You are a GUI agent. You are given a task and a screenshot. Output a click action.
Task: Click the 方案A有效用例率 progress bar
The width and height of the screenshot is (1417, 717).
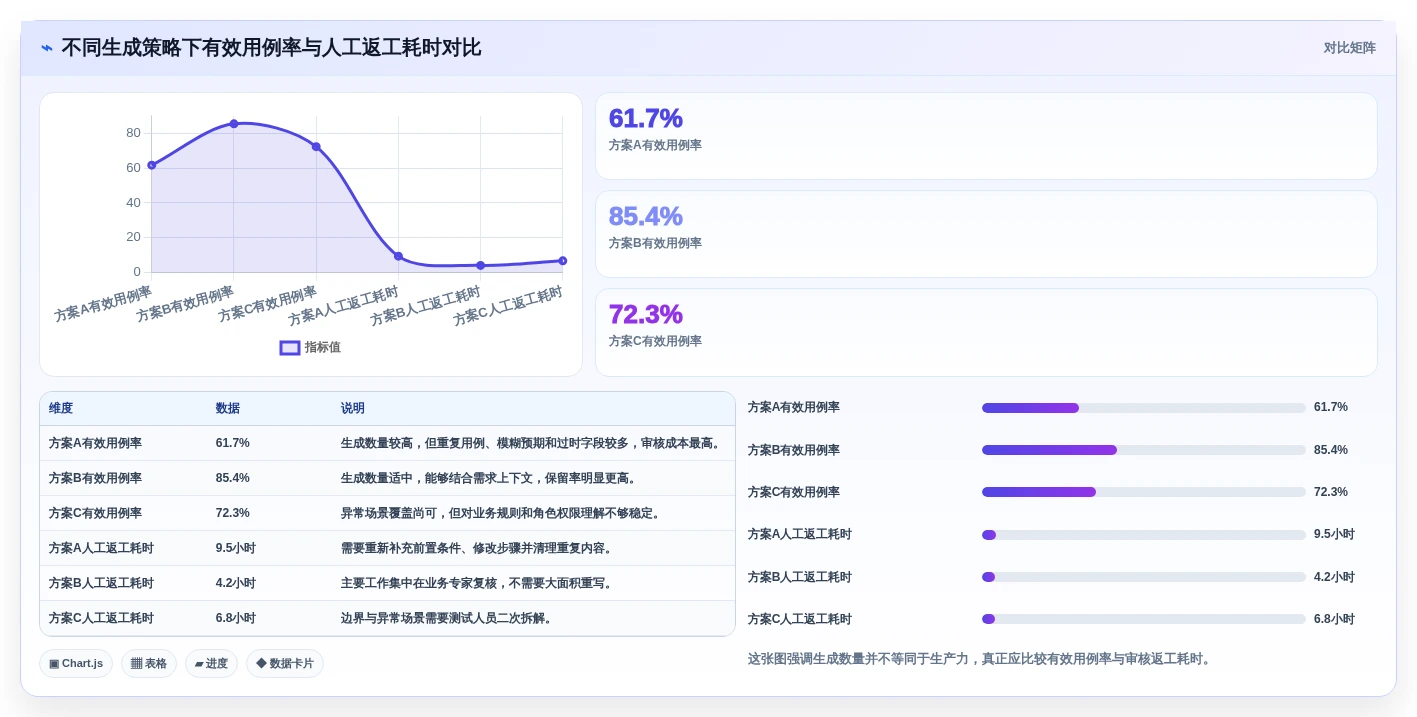coord(1144,408)
